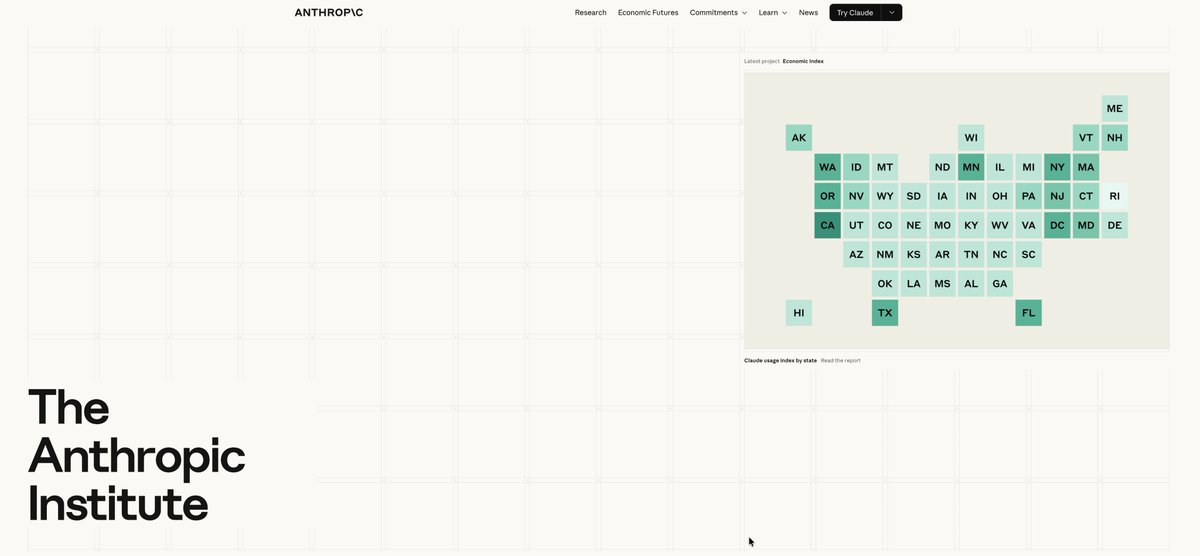Screen dimensions: 1200x556
Task: Select the WA state tile
Action: (x=827, y=167)
